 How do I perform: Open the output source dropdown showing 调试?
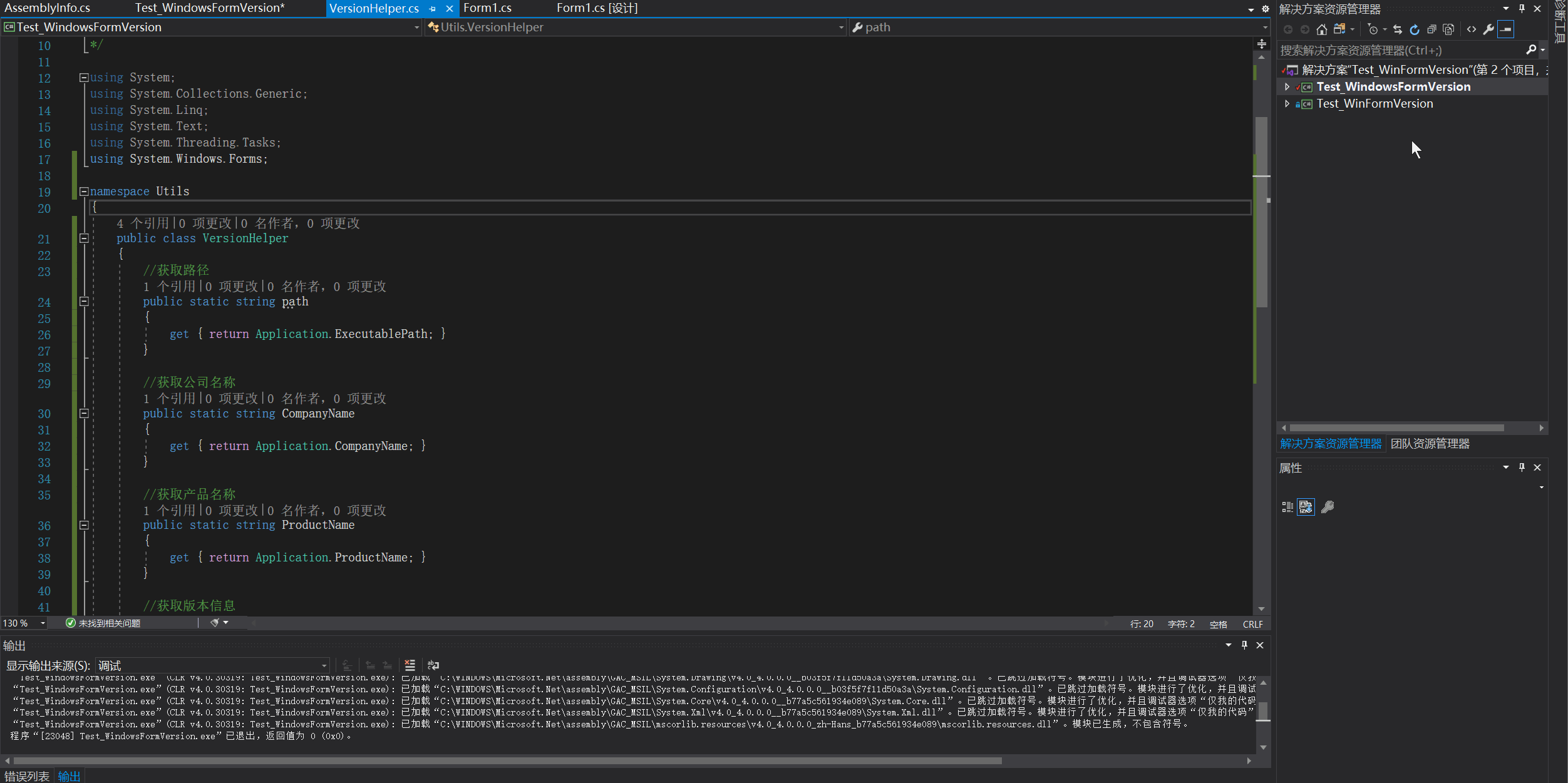pyautogui.click(x=213, y=665)
